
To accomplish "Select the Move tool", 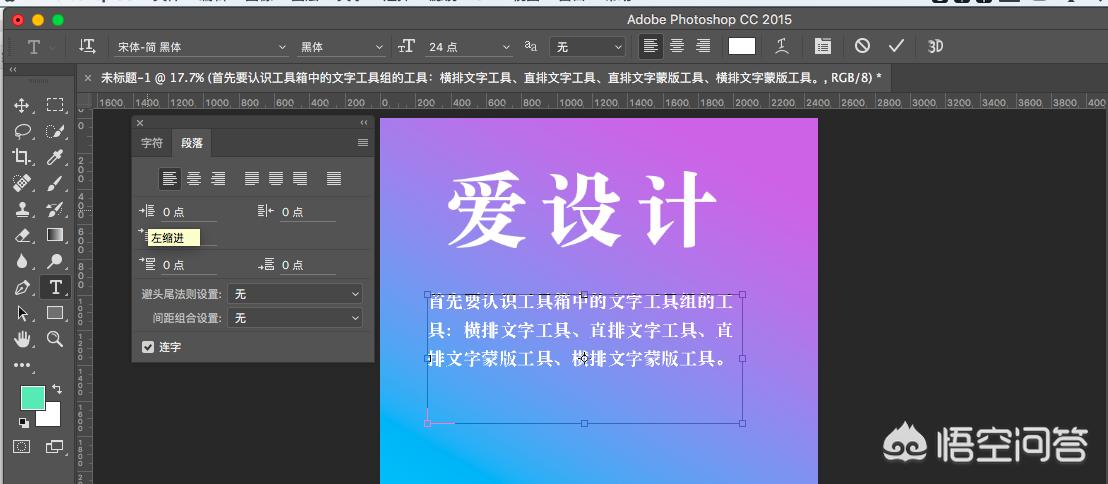I will (x=22, y=105).
